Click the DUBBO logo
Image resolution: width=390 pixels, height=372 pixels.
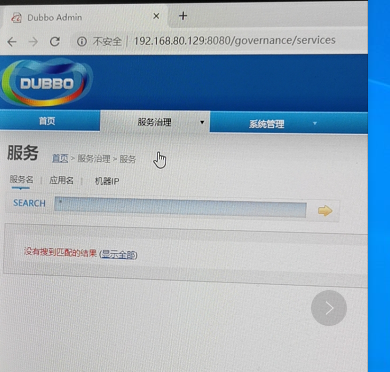pyautogui.click(x=47, y=83)
